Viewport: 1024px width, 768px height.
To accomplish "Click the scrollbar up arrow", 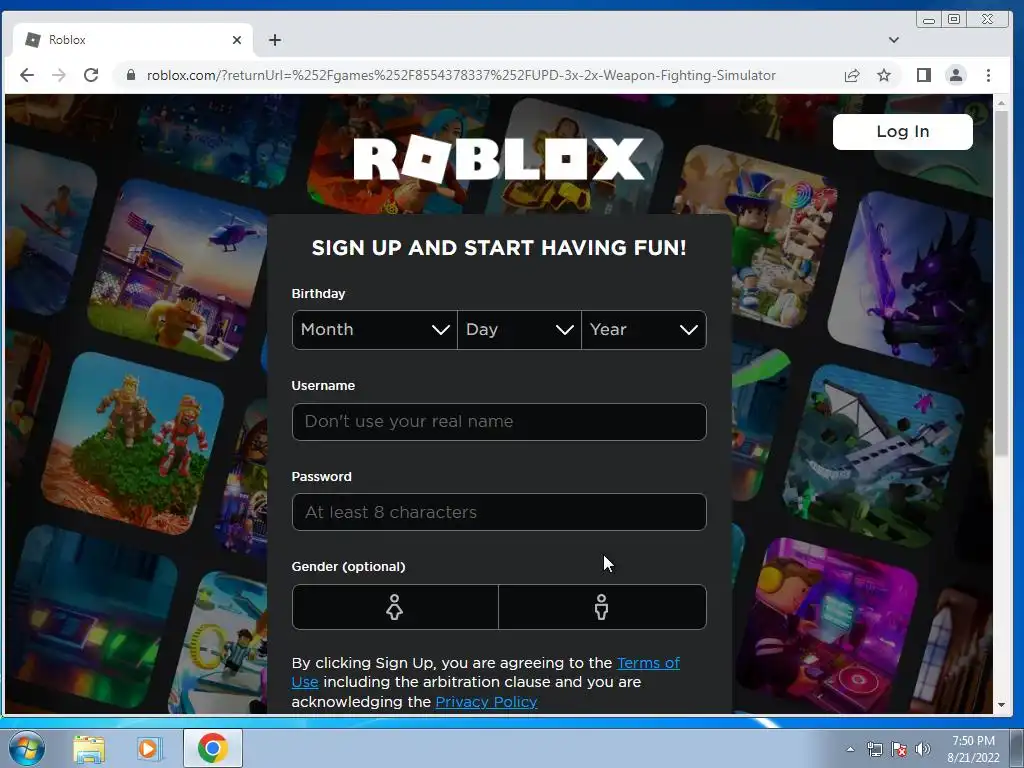I will (1001, 103).
